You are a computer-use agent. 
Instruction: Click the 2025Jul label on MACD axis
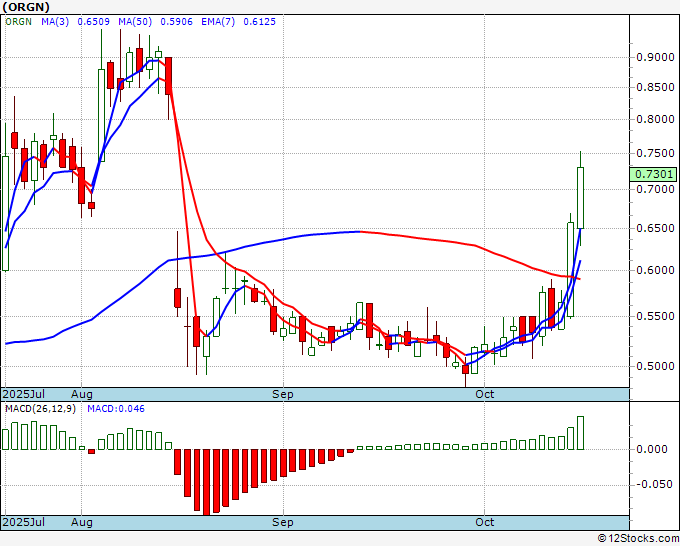click(x=24, y=522)
